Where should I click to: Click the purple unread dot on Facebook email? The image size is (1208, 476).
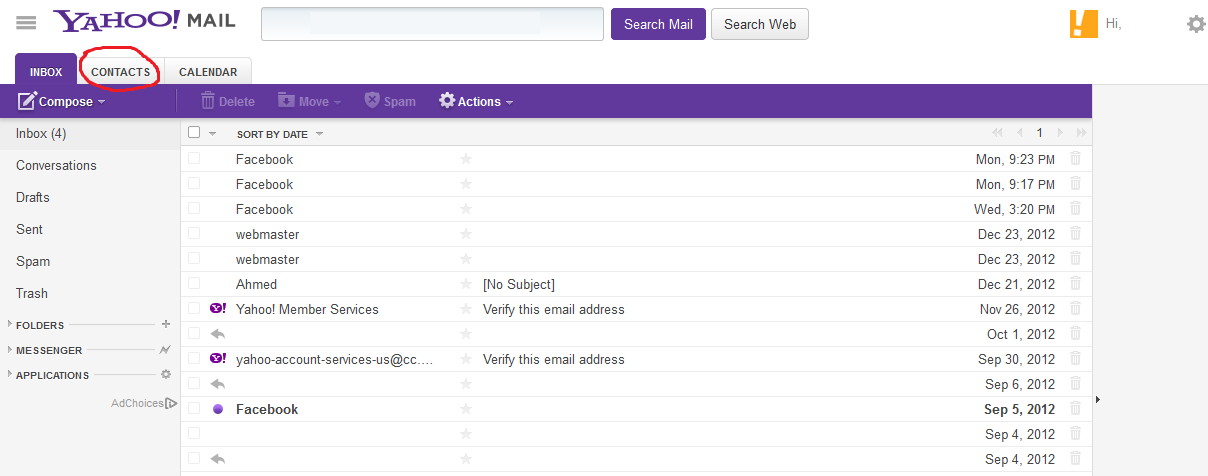click(218, 409)
